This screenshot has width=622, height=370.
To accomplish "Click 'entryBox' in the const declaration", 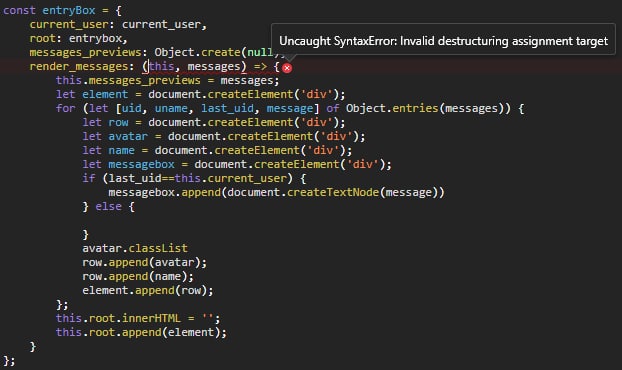I will tap(69, 10).
